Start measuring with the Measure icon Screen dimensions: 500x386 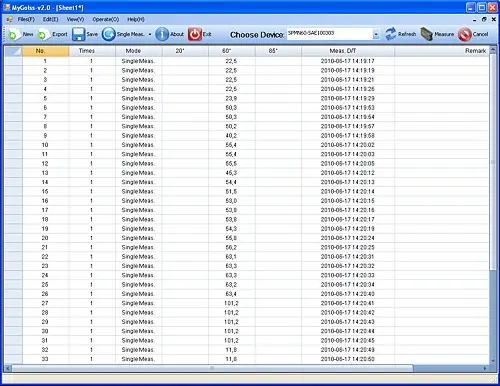coord(426,34)
